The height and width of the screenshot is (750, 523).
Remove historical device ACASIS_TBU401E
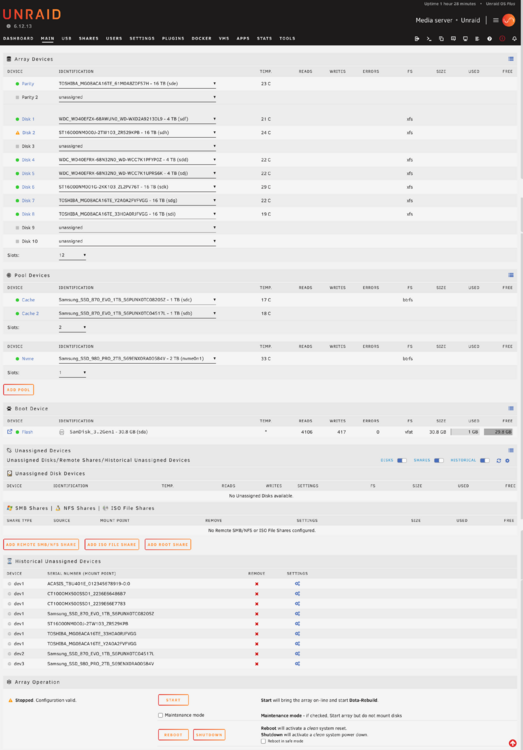tap(256, 584)
